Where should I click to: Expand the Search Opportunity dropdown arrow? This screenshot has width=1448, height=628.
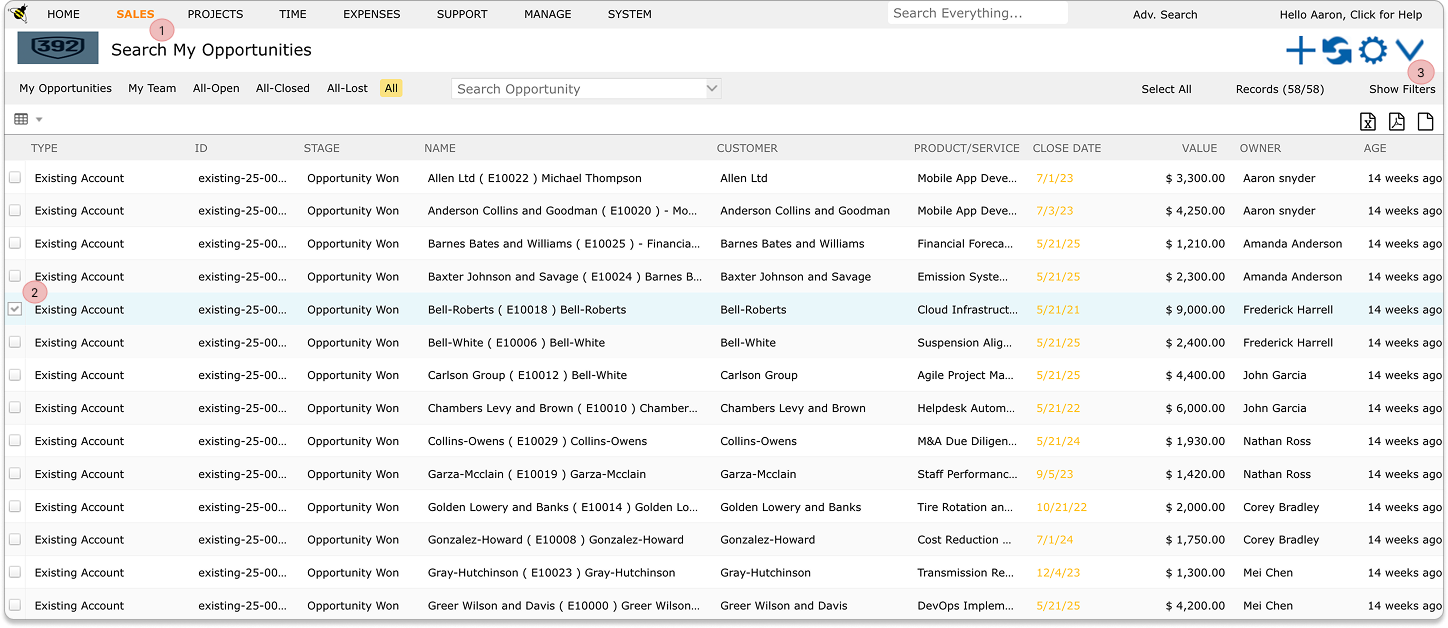712,88
